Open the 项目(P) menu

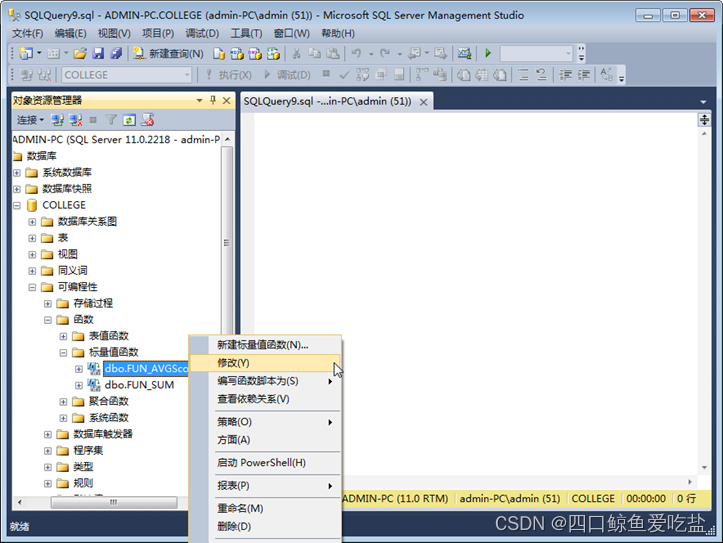(158, 34)
